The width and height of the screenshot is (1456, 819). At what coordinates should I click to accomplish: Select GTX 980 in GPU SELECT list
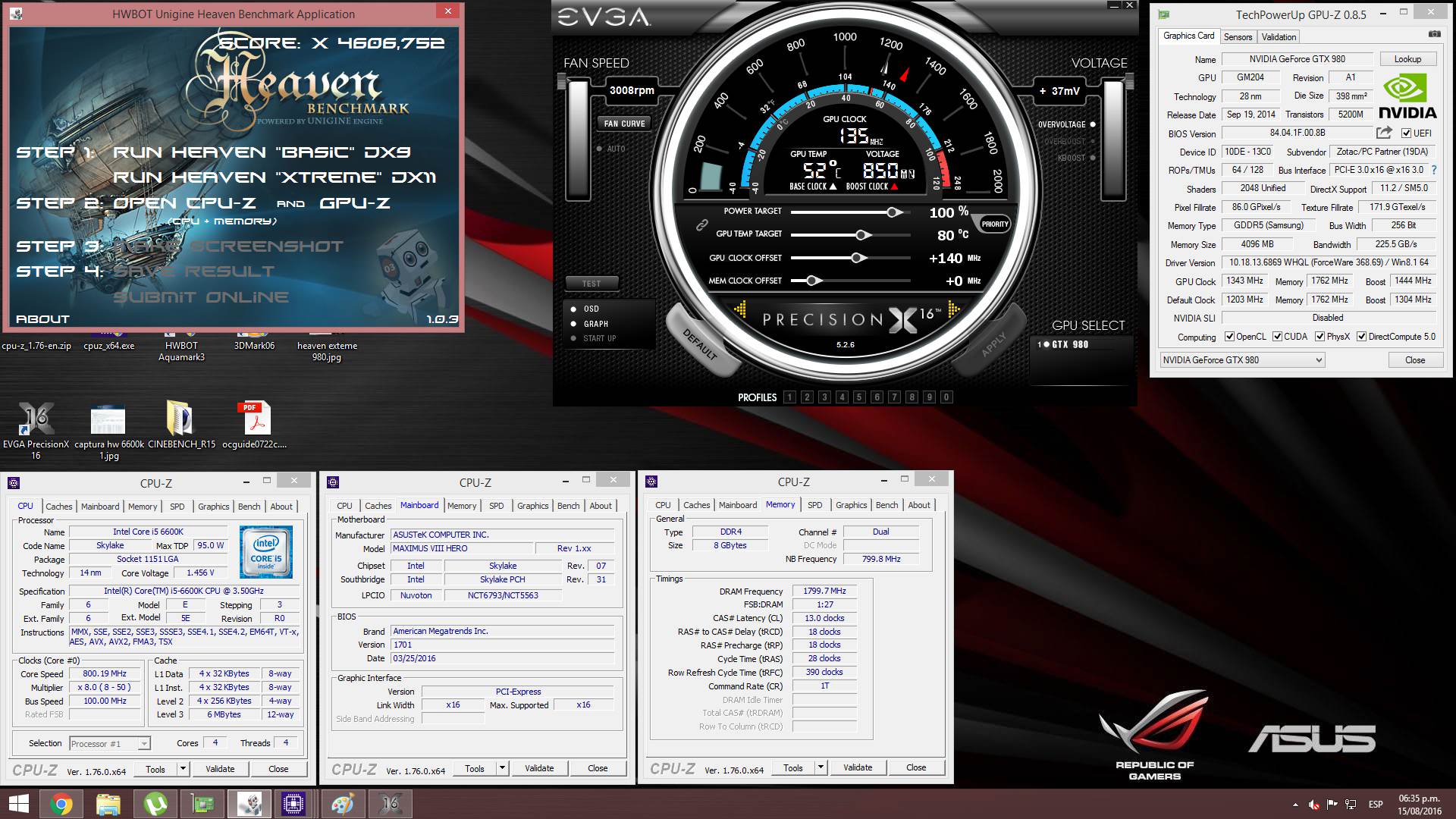click(1063, 344)
